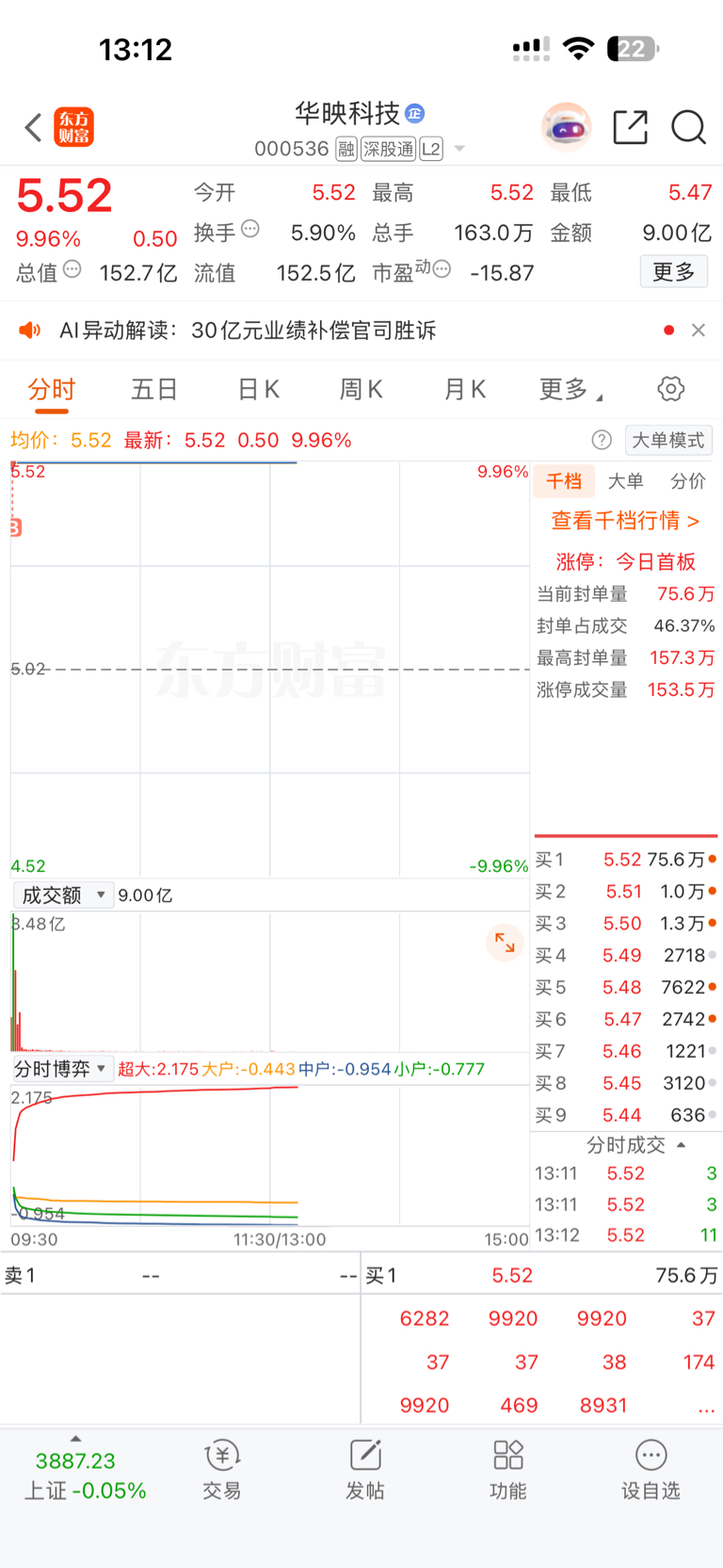This screenshot has width=723, height=1568.
Task: Open the 功能 functions icon
Action: point(508,1470)
